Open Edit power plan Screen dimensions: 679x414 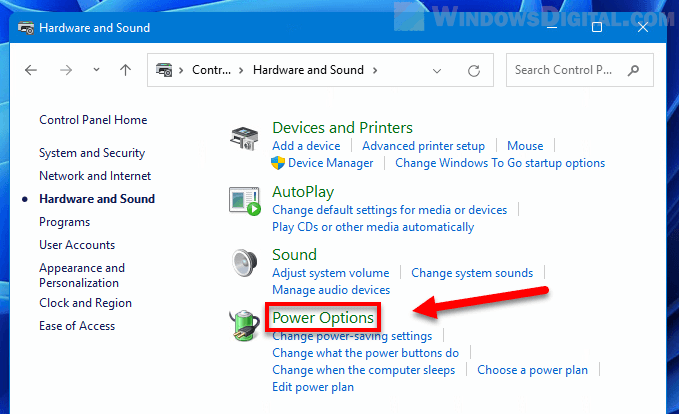coord(313,387)
